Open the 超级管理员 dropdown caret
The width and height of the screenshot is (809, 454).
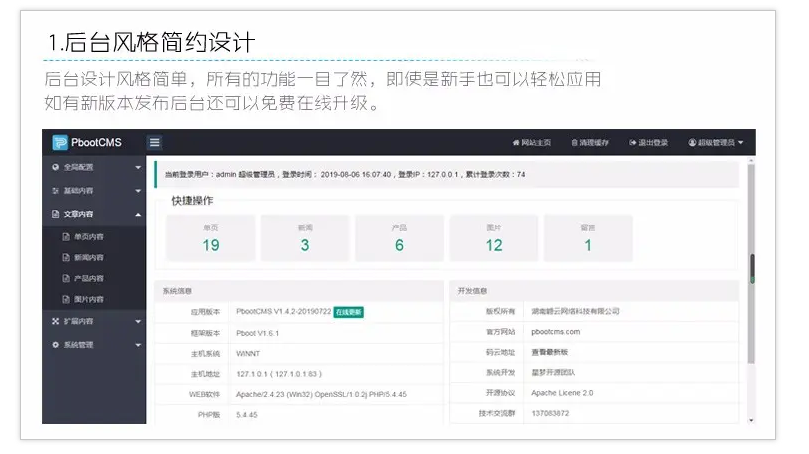(741, 143)
